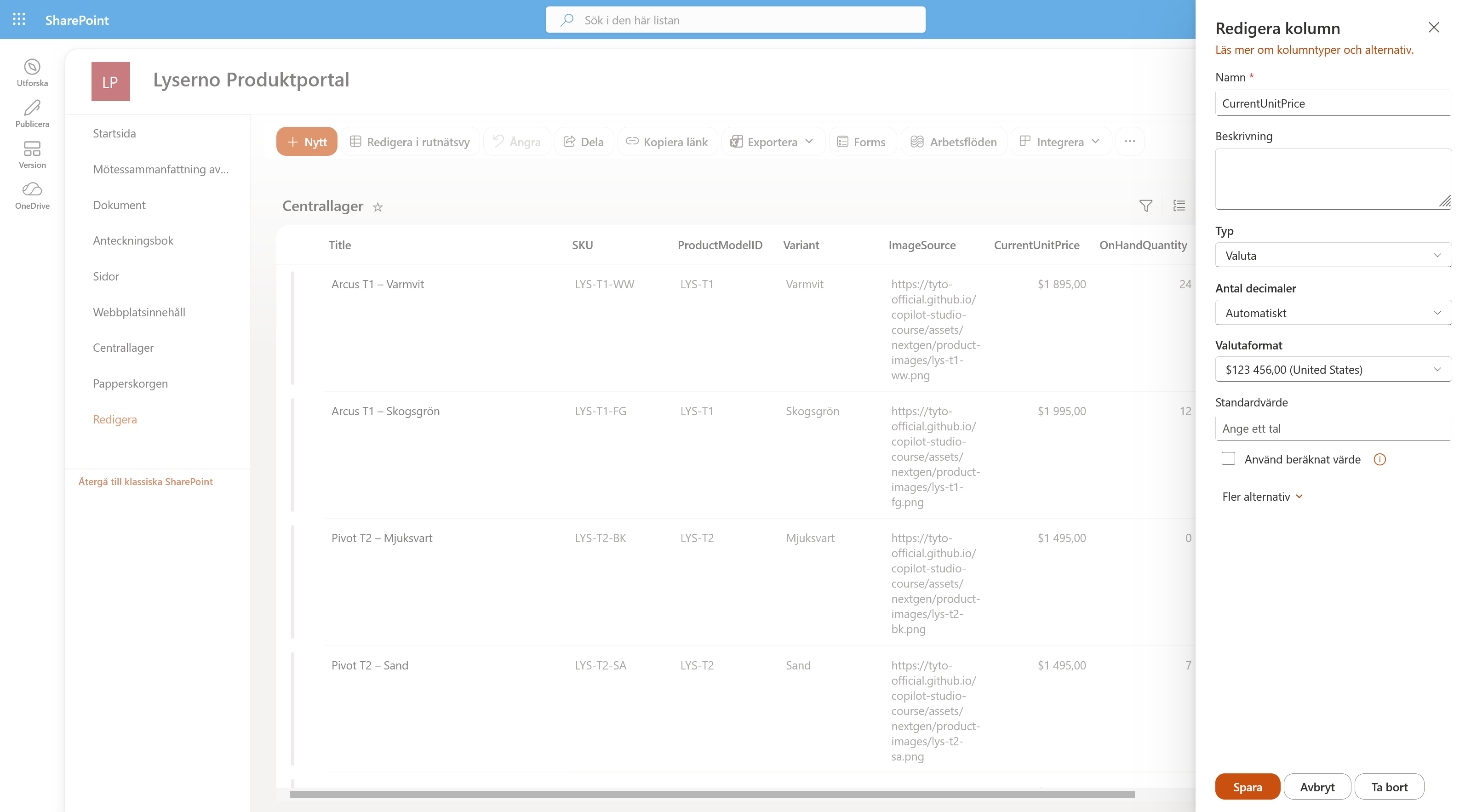Click the info icon beside Använd beräknat värde
This screenshot has width=1471, height=812.
[1379, 460]
